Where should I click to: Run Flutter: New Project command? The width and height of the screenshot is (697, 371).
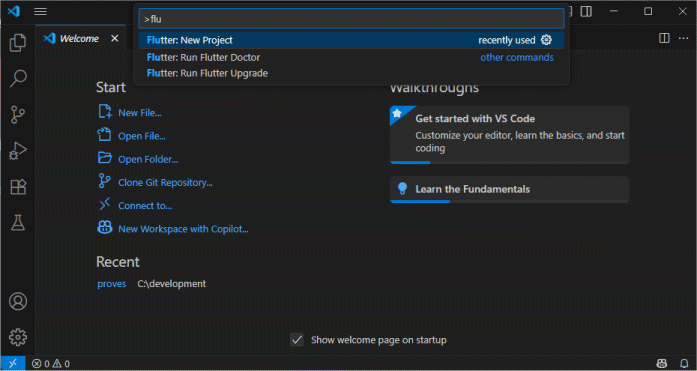(351, 40)
